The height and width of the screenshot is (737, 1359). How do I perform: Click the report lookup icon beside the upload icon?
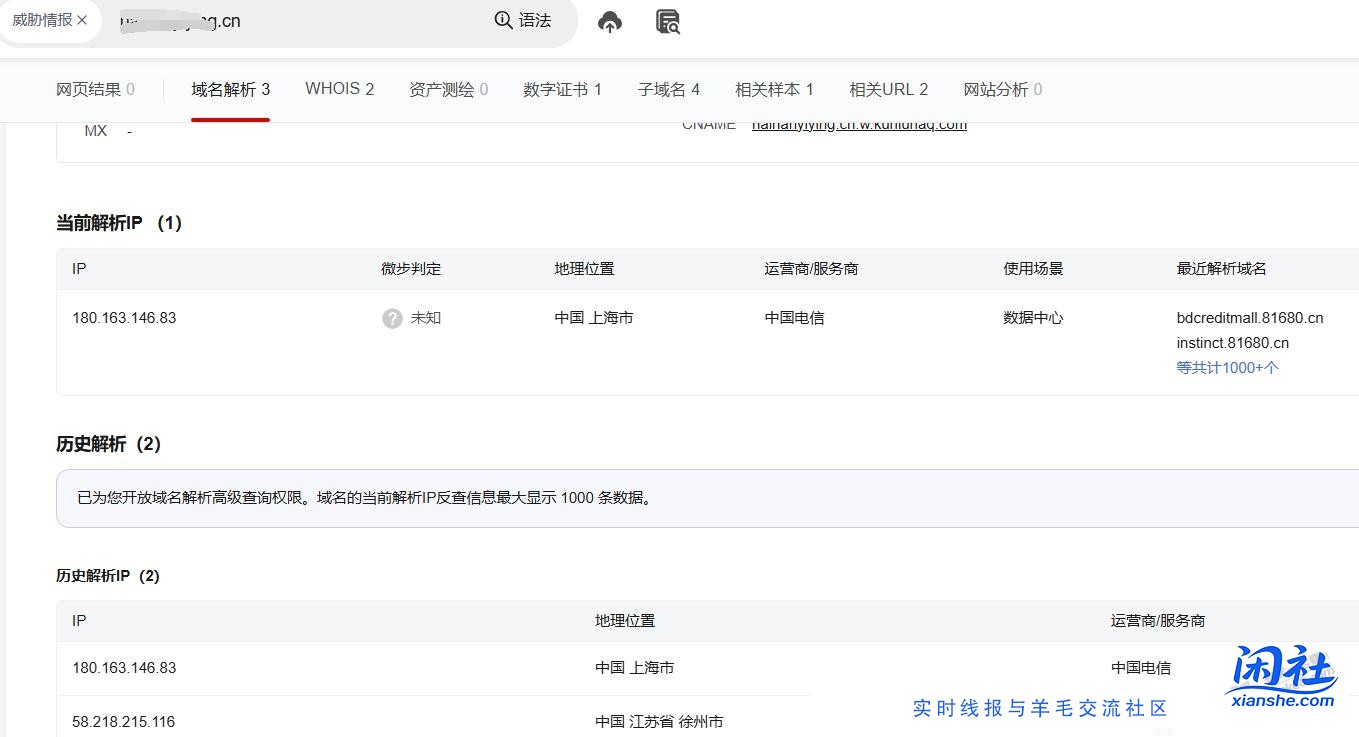667,21
